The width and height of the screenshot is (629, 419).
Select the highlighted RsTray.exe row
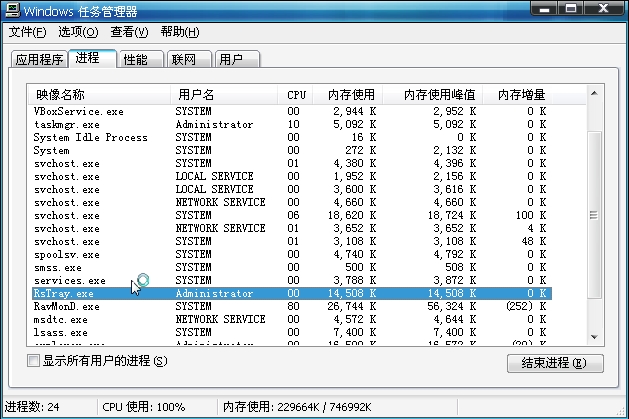292,293
